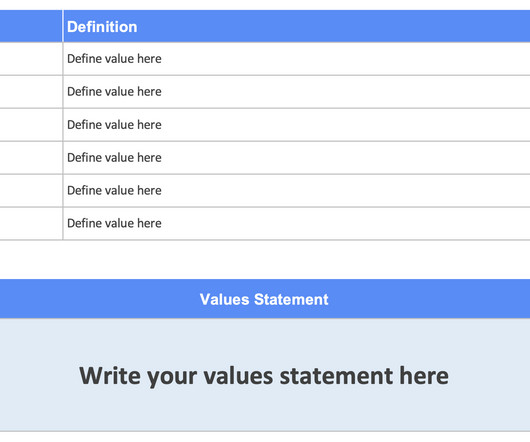The image size is (530, 442).
Task: Click the third "Define value here" cell
Action: point(296,125)
